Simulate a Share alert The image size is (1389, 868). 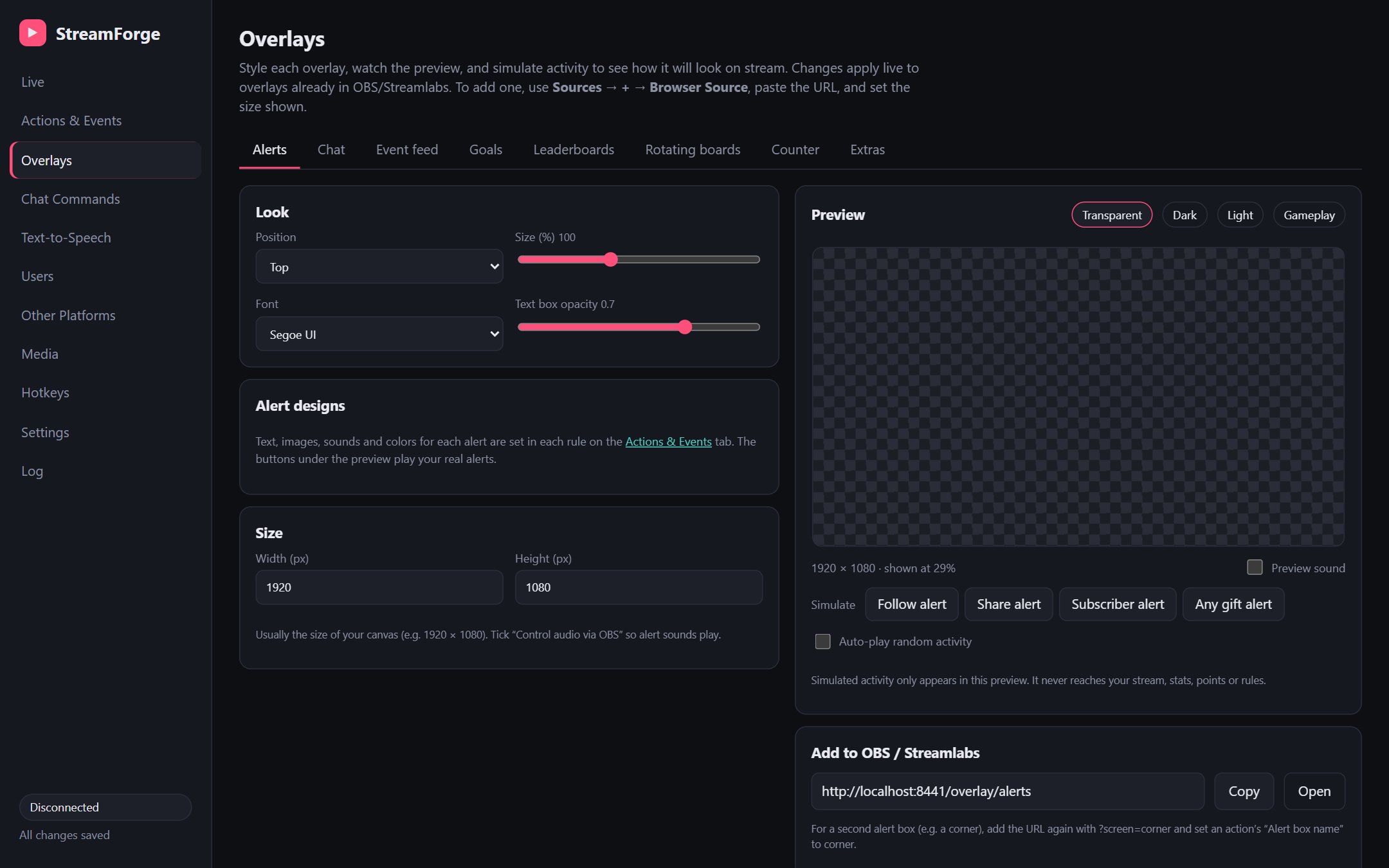point(1009,604)
